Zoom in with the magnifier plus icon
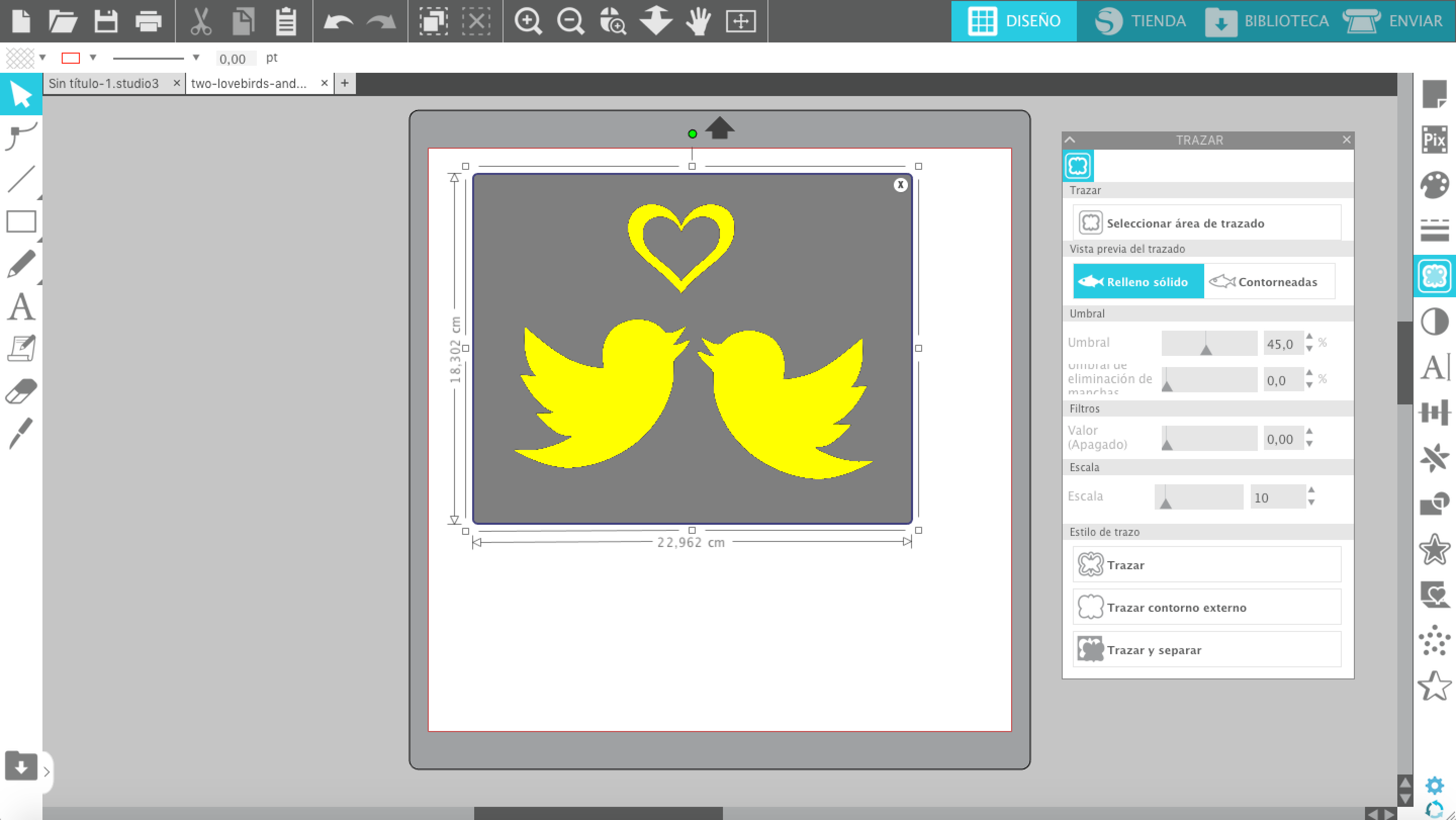The image size is (1456, 820). click(x=528, y=21)
